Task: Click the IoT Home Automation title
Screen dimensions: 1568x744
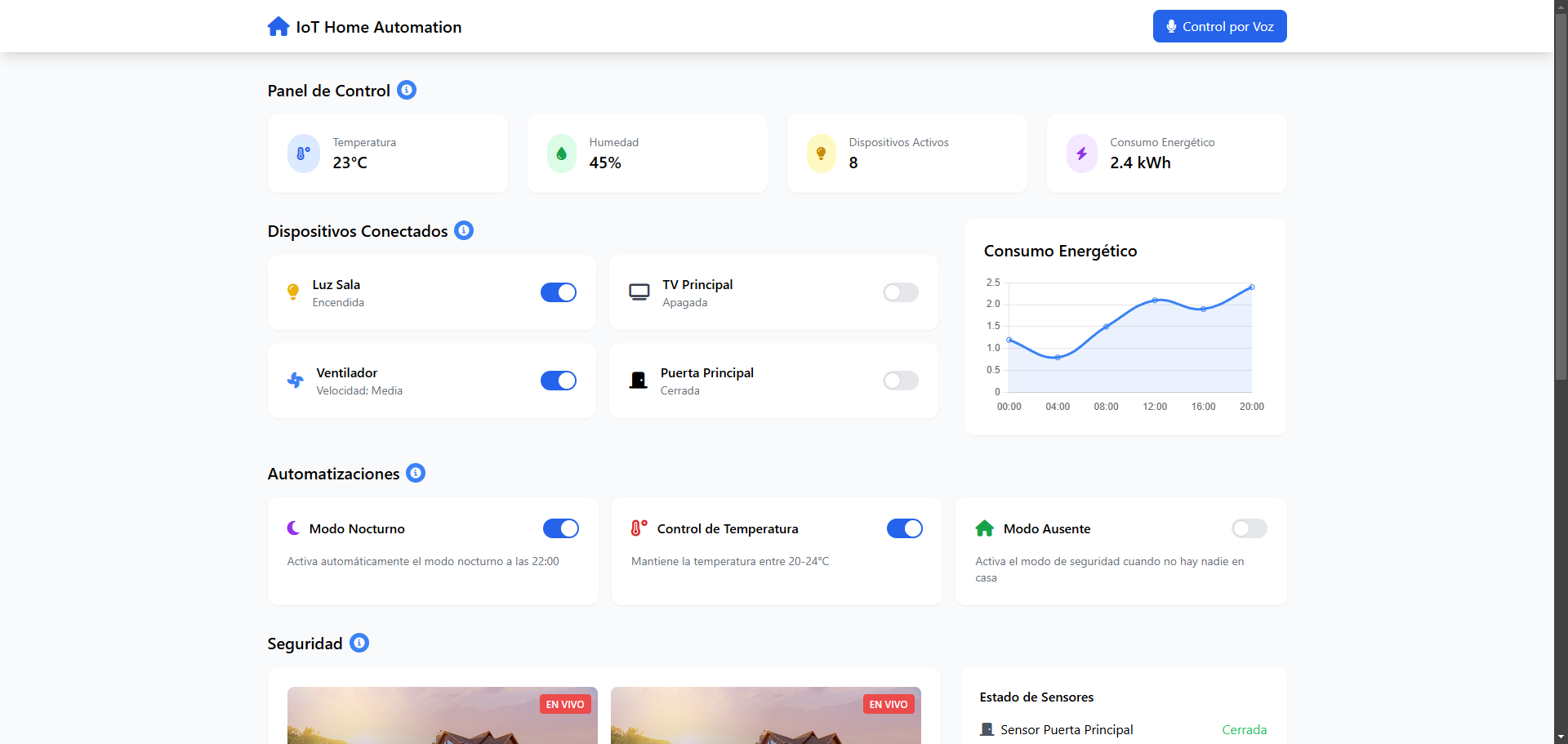Action: click(x=379, y=27)
